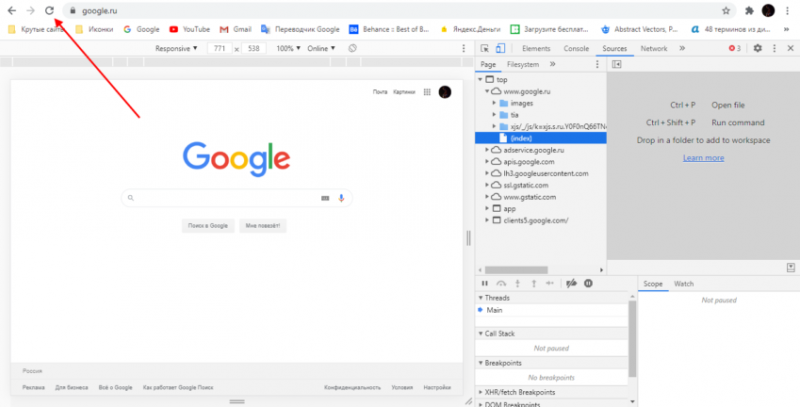Open the Google apps grid icon
Viewport: 800px width, 407px height.
pos(428,92)
